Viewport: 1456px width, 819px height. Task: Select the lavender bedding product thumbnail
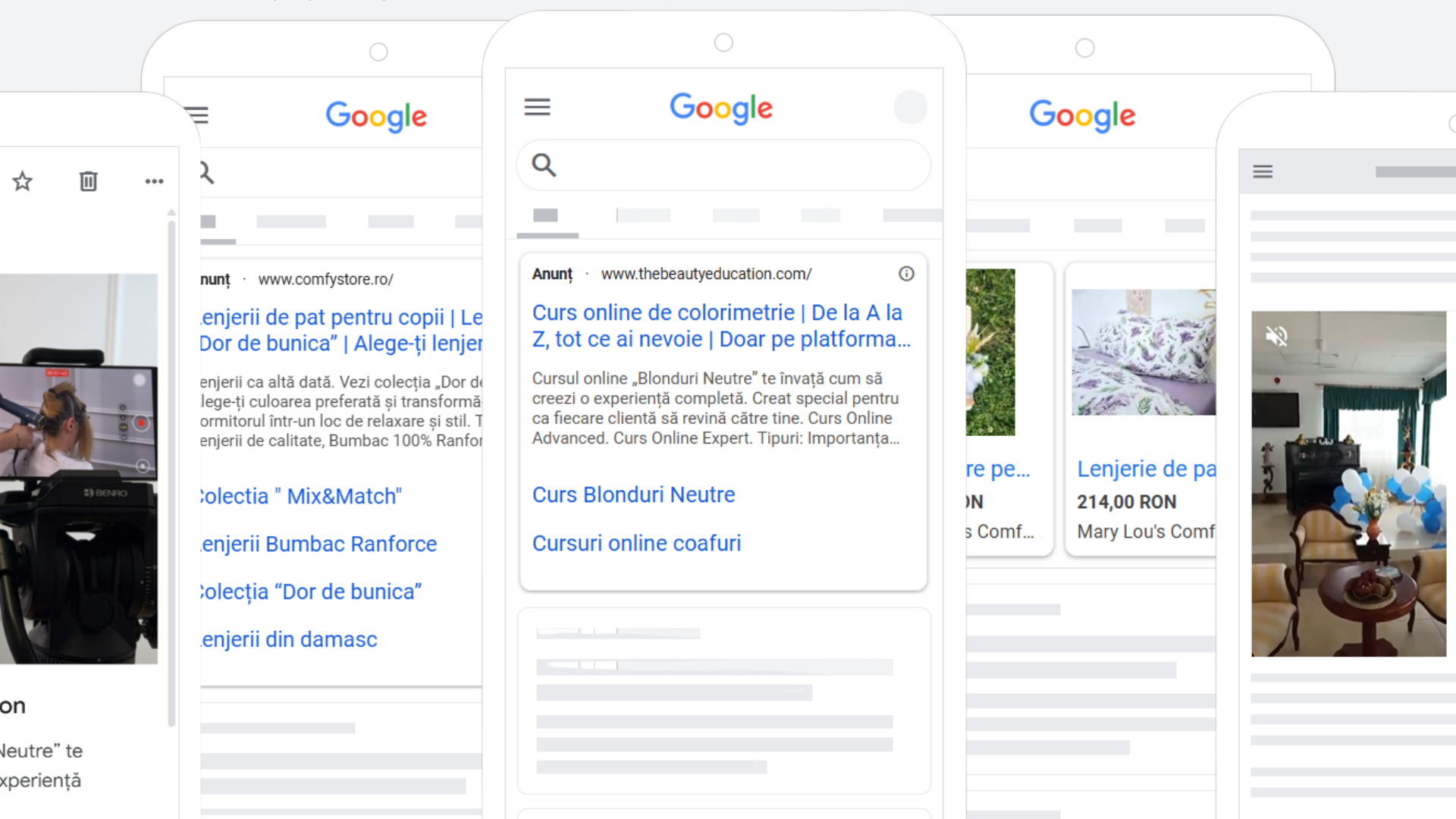(1143, 352)
